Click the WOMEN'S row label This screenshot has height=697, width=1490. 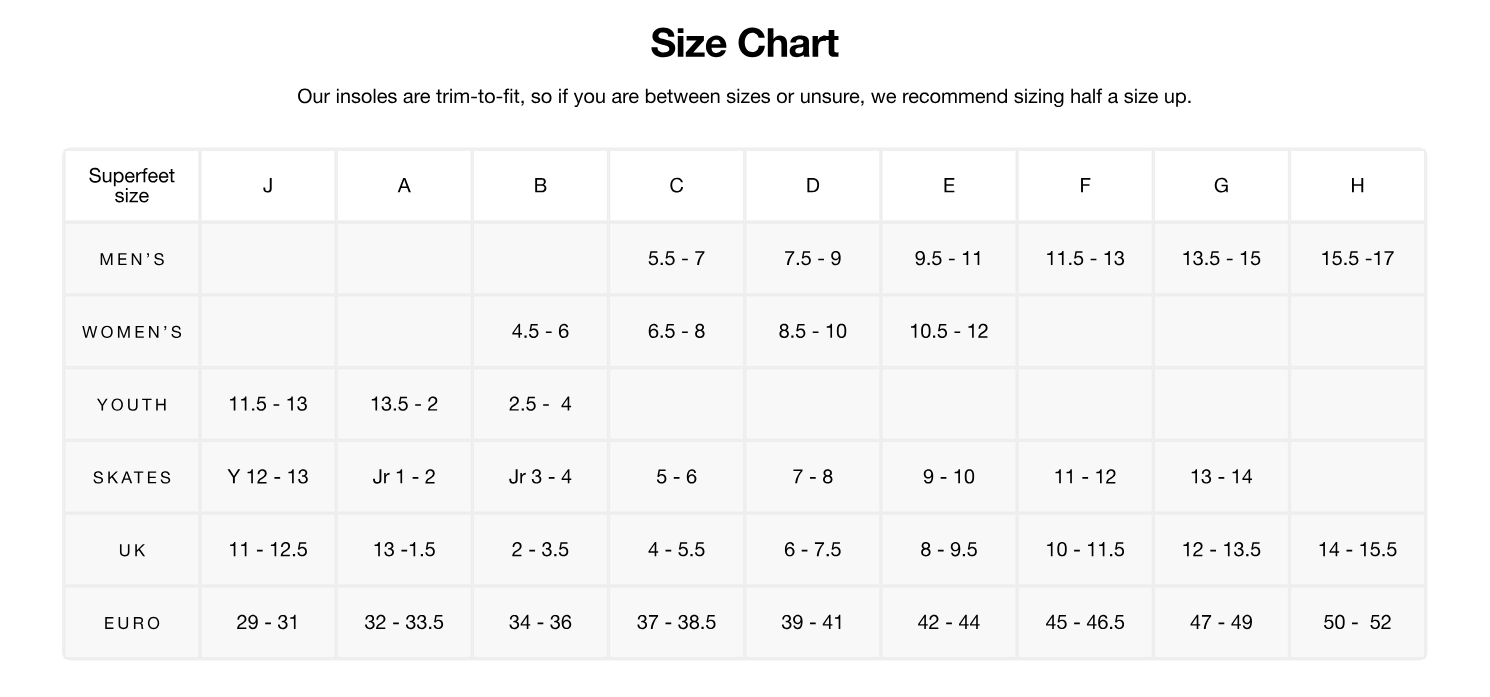132,332
